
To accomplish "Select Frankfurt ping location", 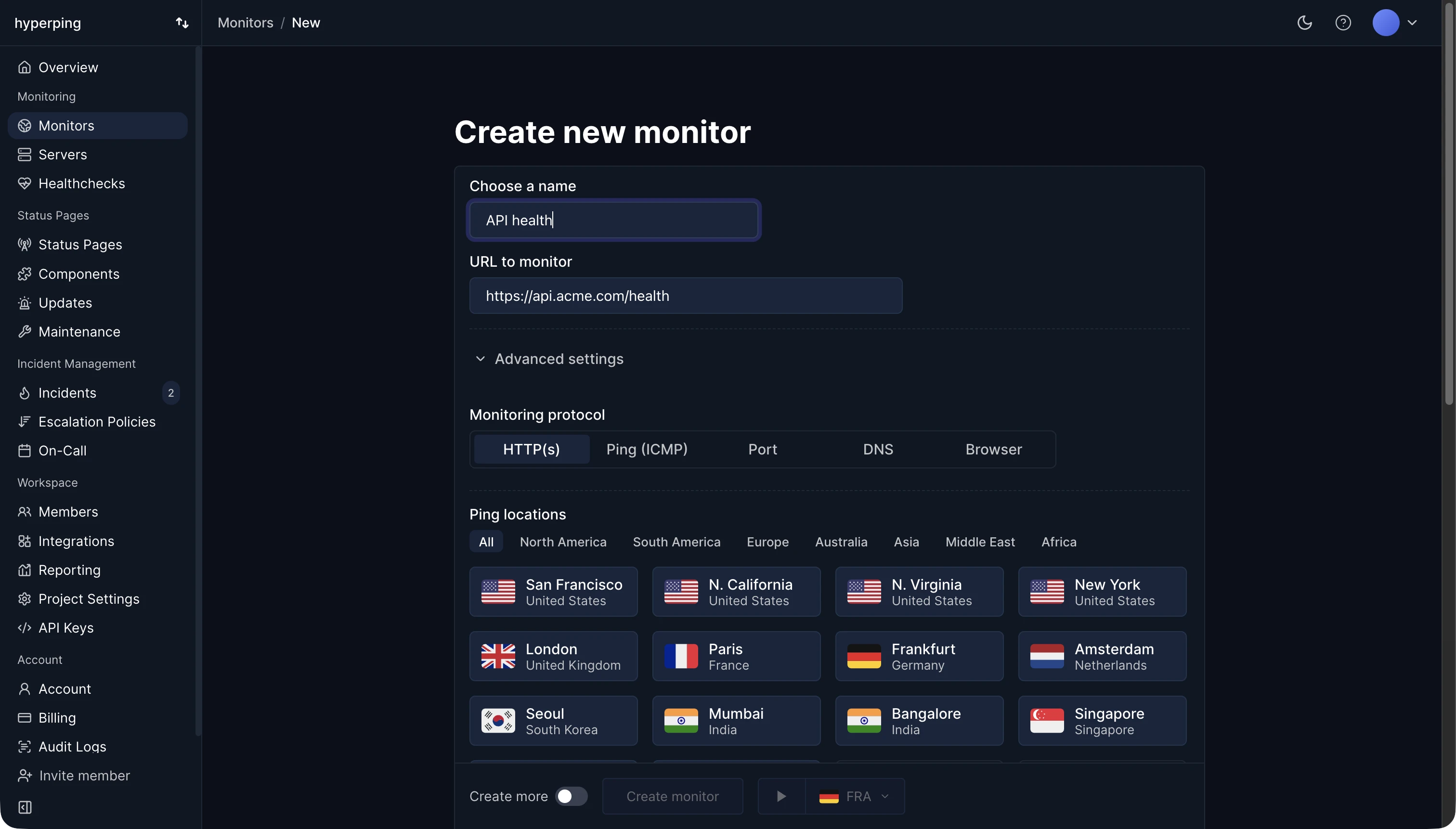I will coord(919,656).
